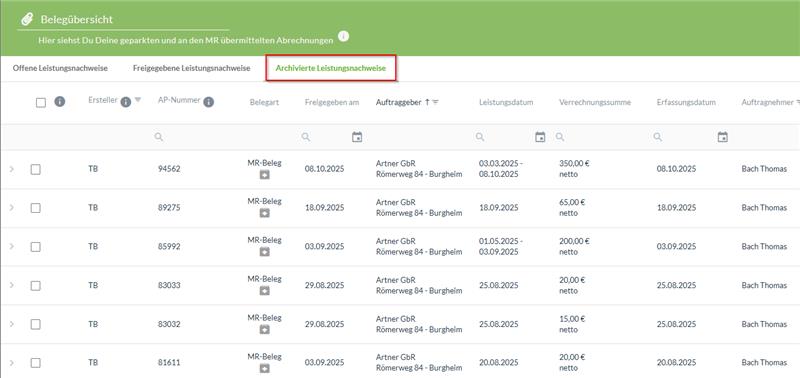Download the MR-Beleg for AP-Nummer 81611
Image resolution: width=800 pixels, height=378 pixels.
264,368
